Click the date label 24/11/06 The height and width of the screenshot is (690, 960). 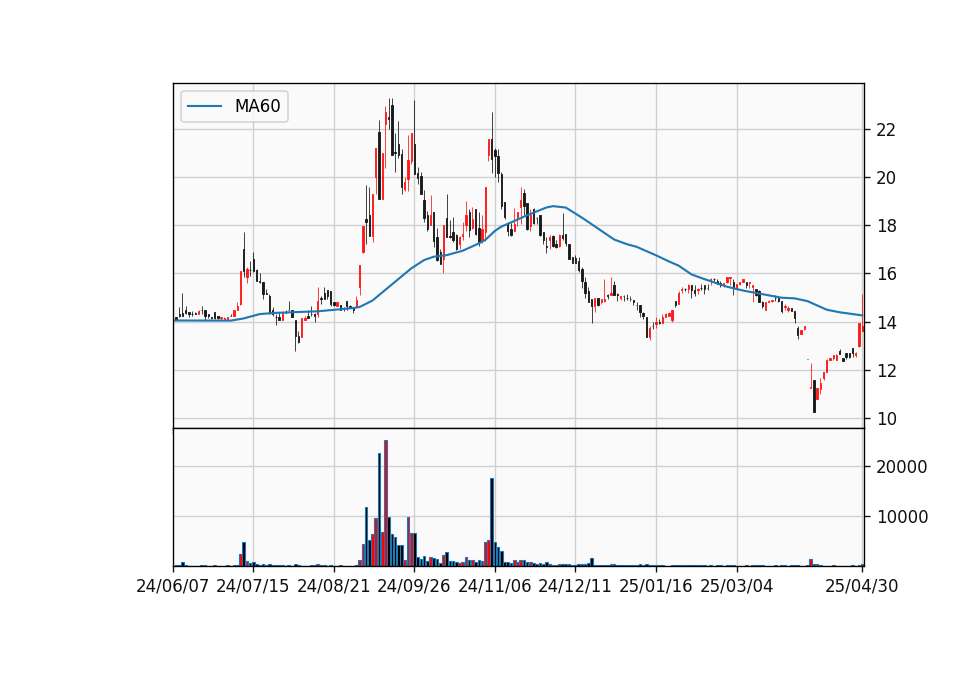pyautogui.click(x=495, y=586)
